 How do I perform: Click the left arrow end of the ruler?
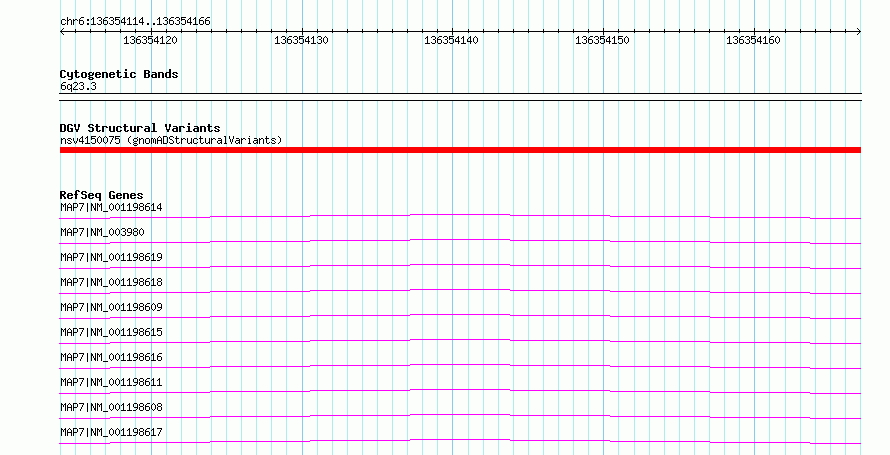(62, 32)
